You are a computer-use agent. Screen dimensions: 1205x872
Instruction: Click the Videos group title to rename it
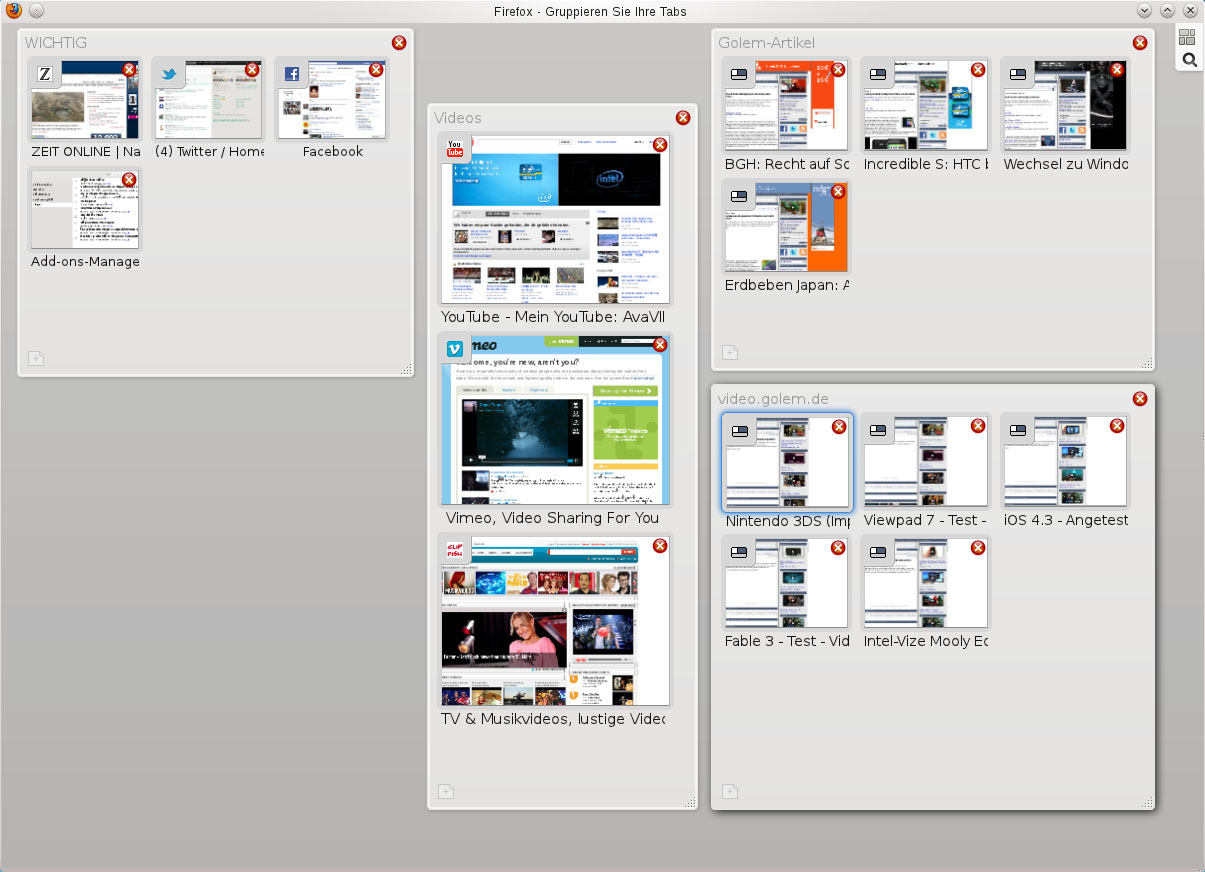tap(458, 118)
